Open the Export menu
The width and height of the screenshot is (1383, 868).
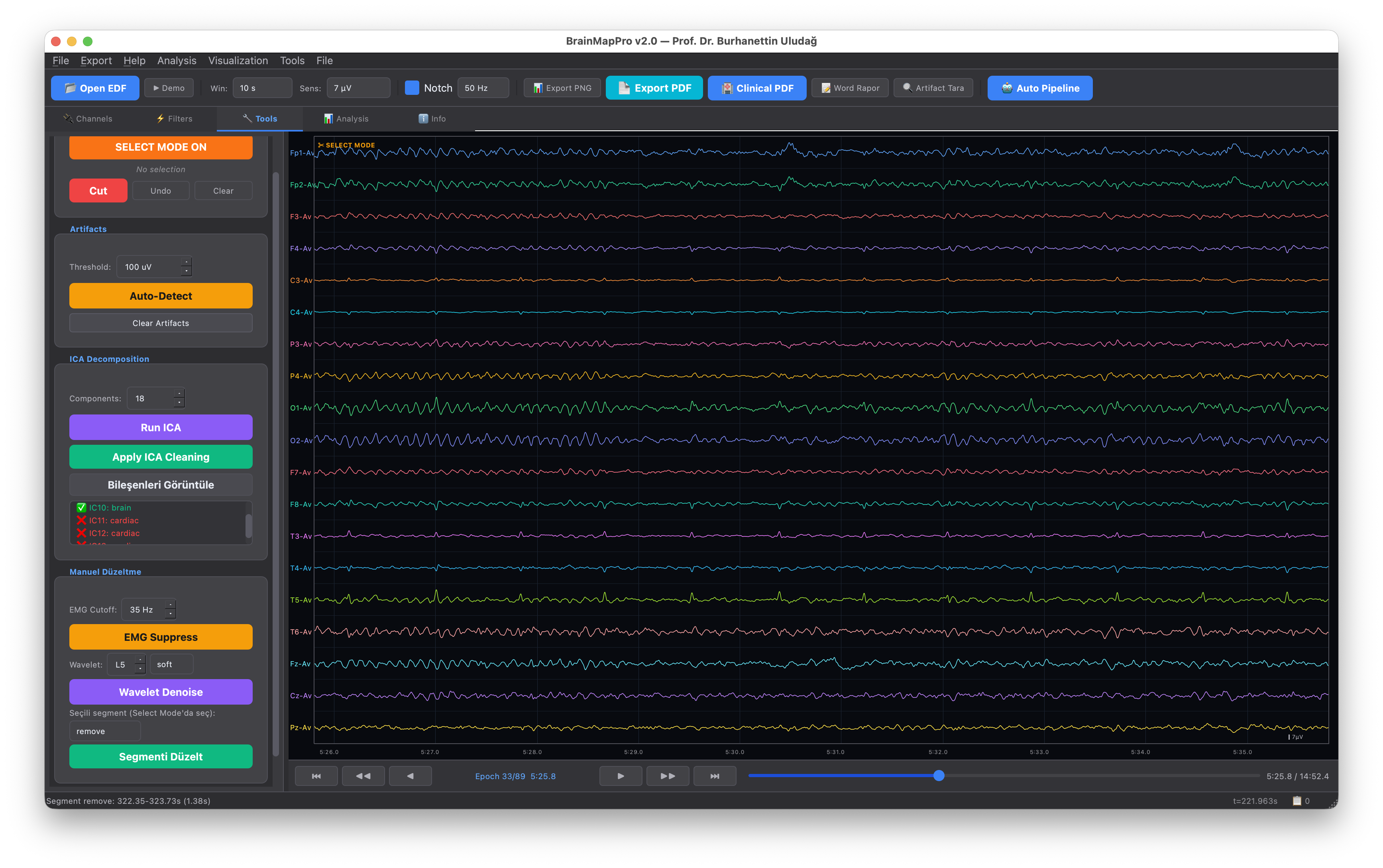point(96,60)
